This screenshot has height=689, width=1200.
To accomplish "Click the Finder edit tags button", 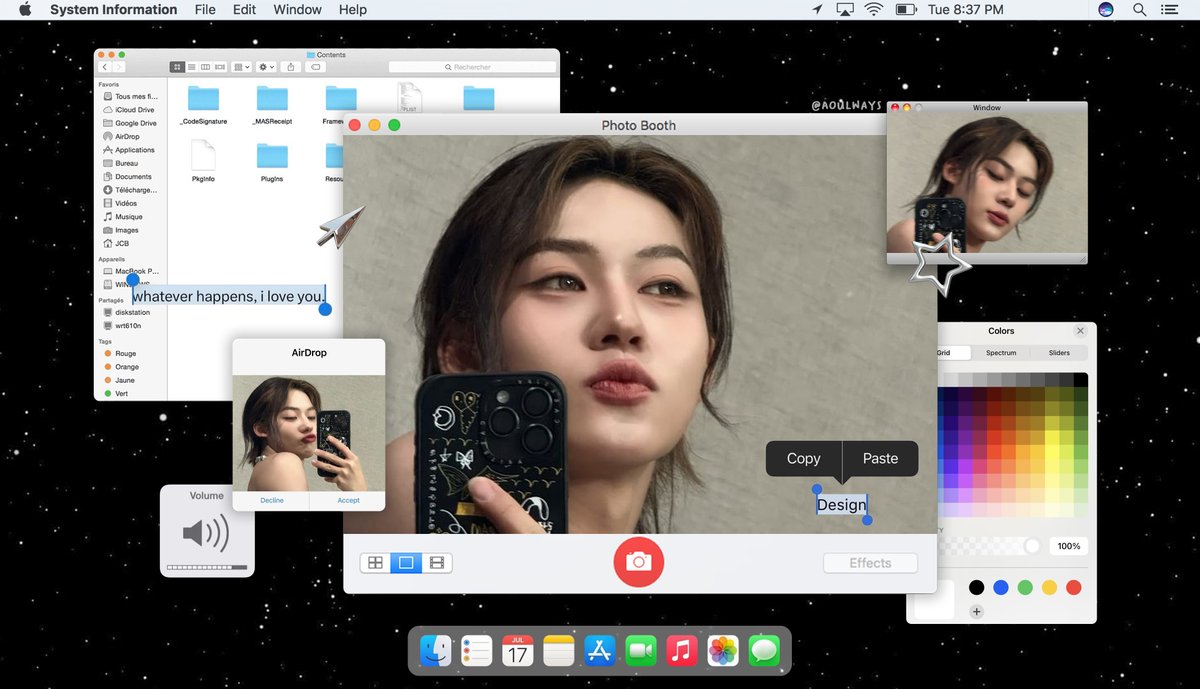I will 316,67.
